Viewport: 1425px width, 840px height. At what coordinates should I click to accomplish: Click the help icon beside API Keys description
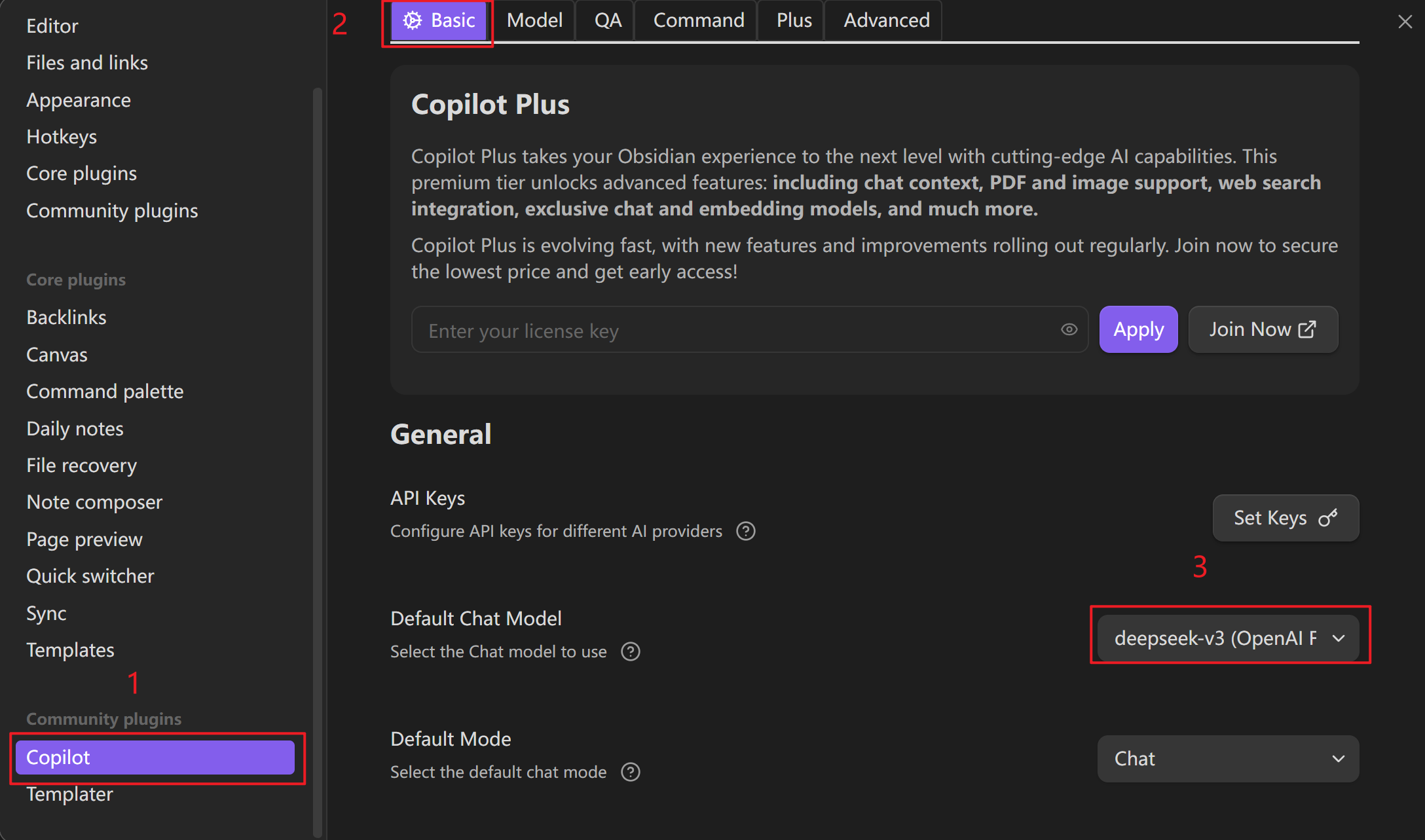click(x=745, y=531)
